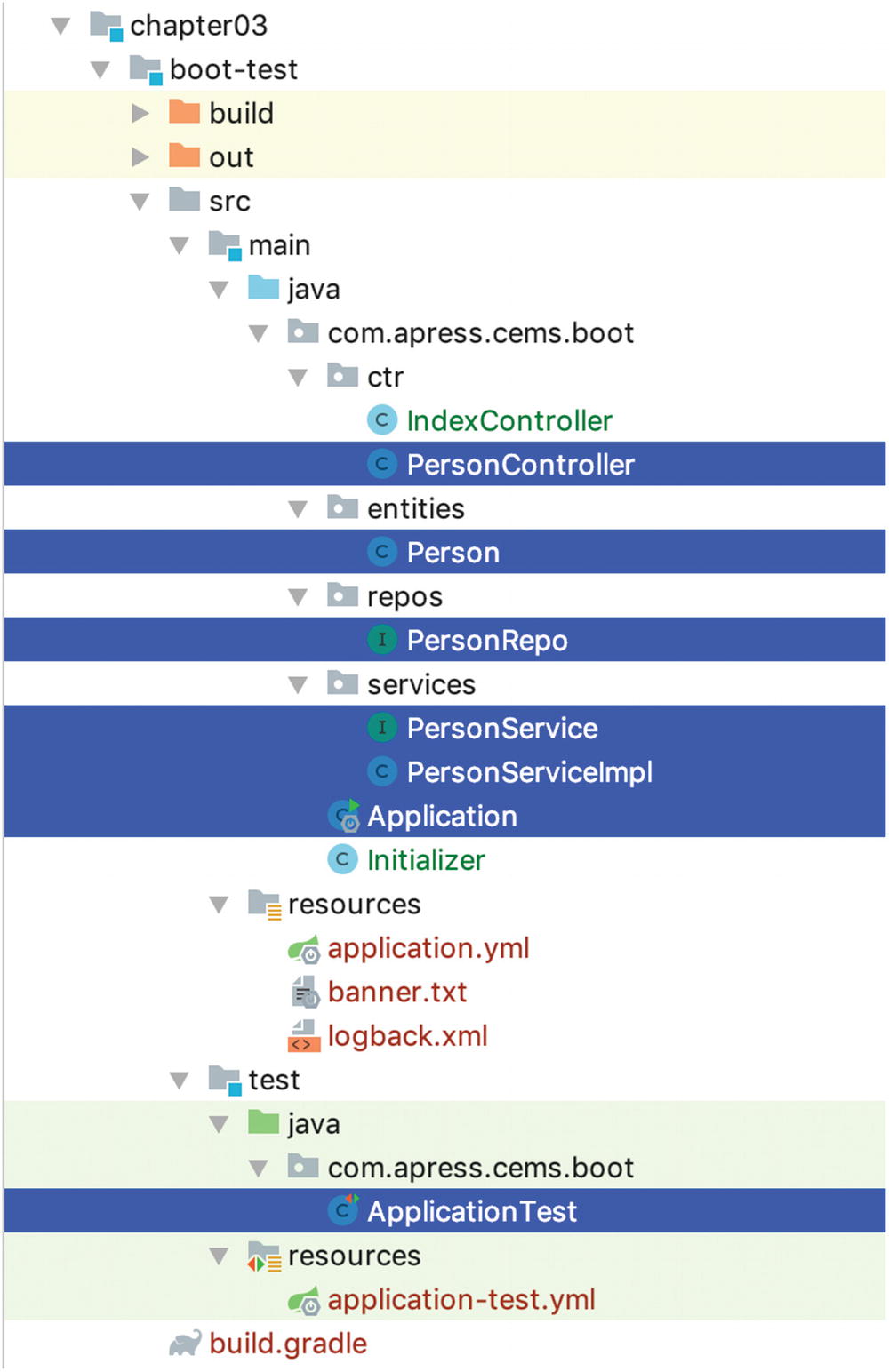Expand the out folder
The width and height of the screenshot is (889, 1372).
pos(140,157)
